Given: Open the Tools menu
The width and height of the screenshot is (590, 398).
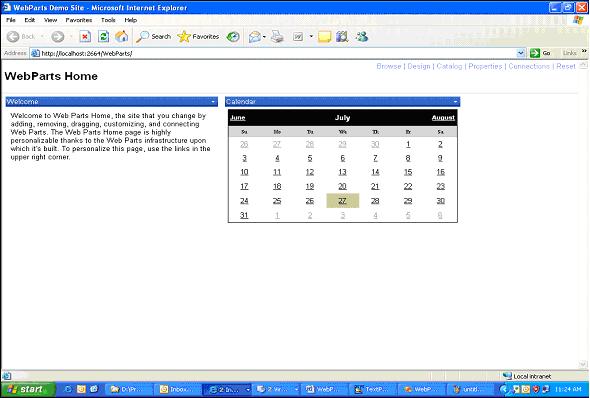Looking at the screenshot, I should pyautogui.click(x=108, y=20).
